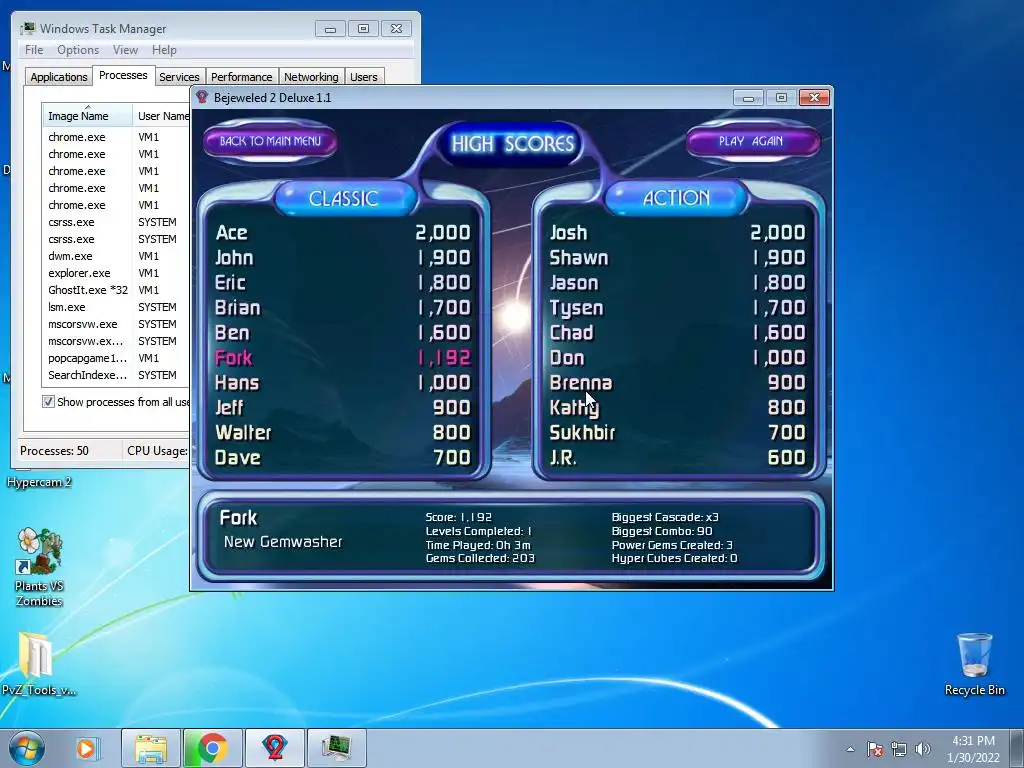1024x768 pixels.
Task: Switch to the Services tab
Action: point(179,76)
